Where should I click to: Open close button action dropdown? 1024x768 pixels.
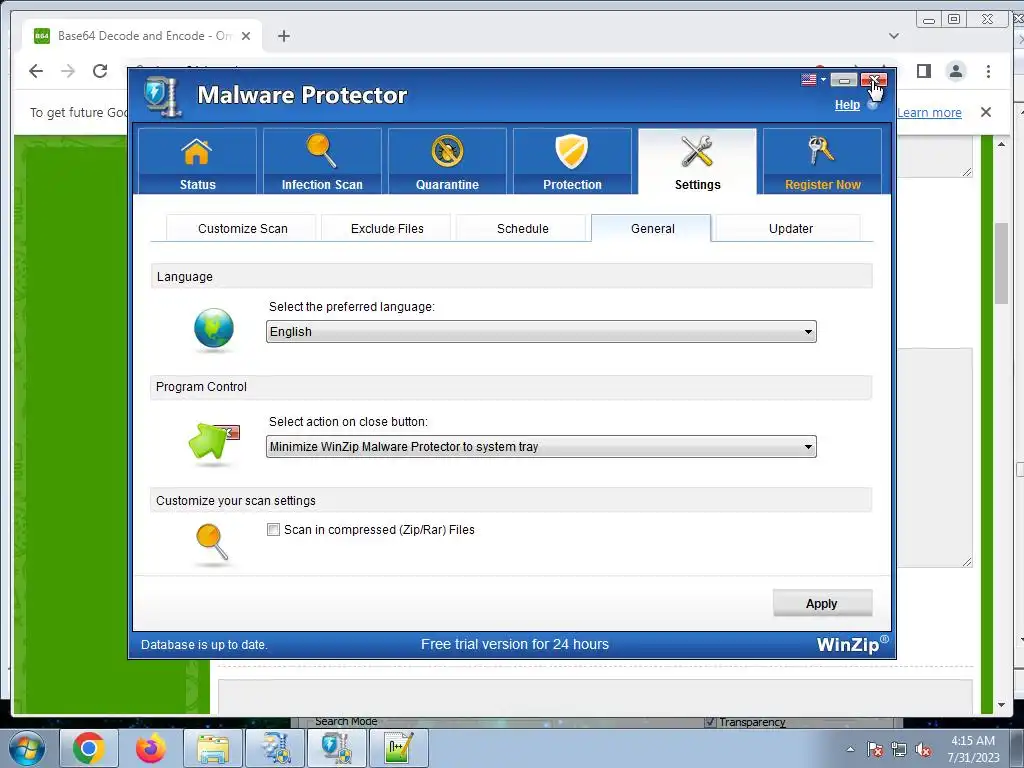pos(541,447)
